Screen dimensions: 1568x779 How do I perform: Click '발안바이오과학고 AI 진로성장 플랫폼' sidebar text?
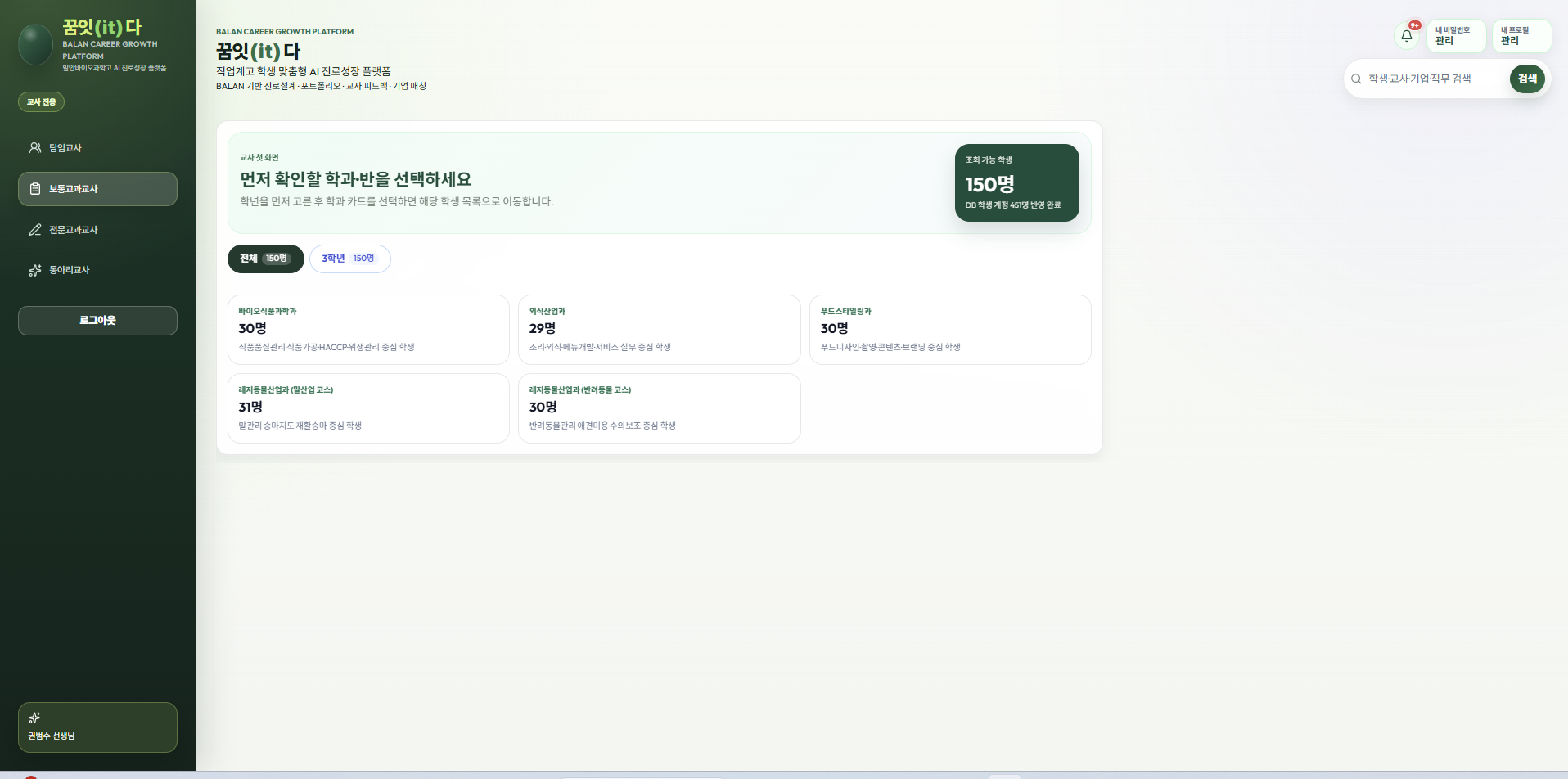(x=115, y=68)
